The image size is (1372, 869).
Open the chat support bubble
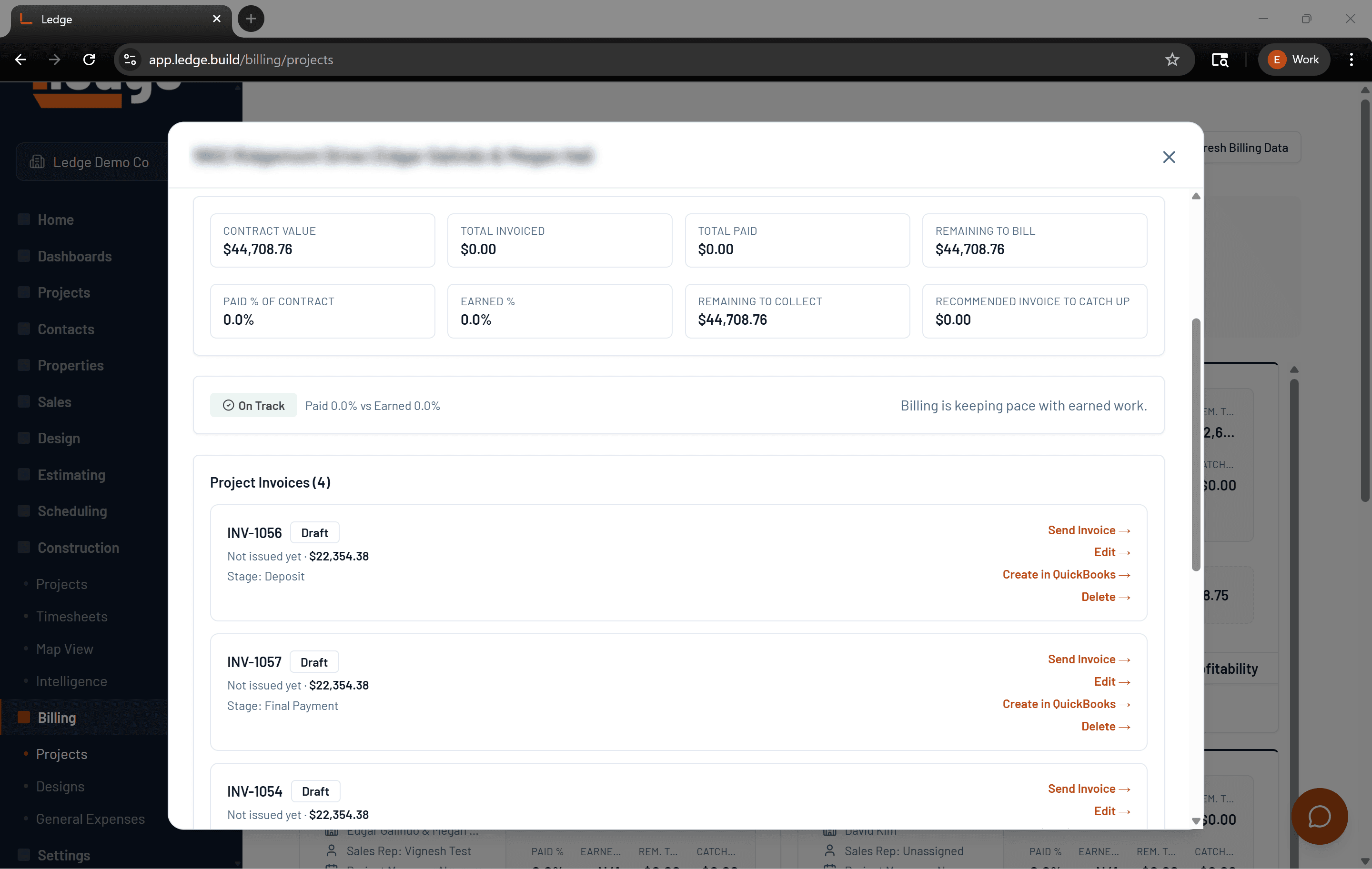pos(1319,816)
